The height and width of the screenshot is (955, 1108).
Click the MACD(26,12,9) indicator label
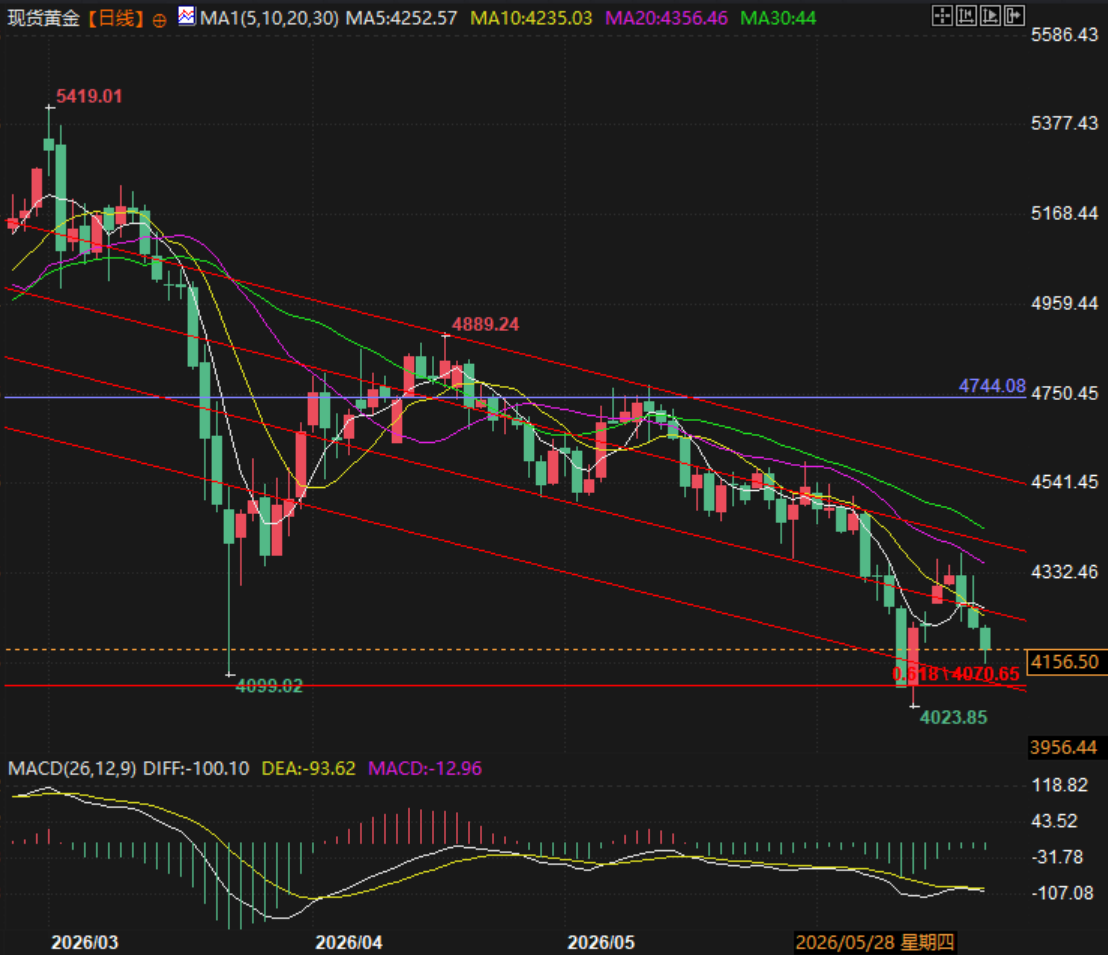[x=72, y=768]
